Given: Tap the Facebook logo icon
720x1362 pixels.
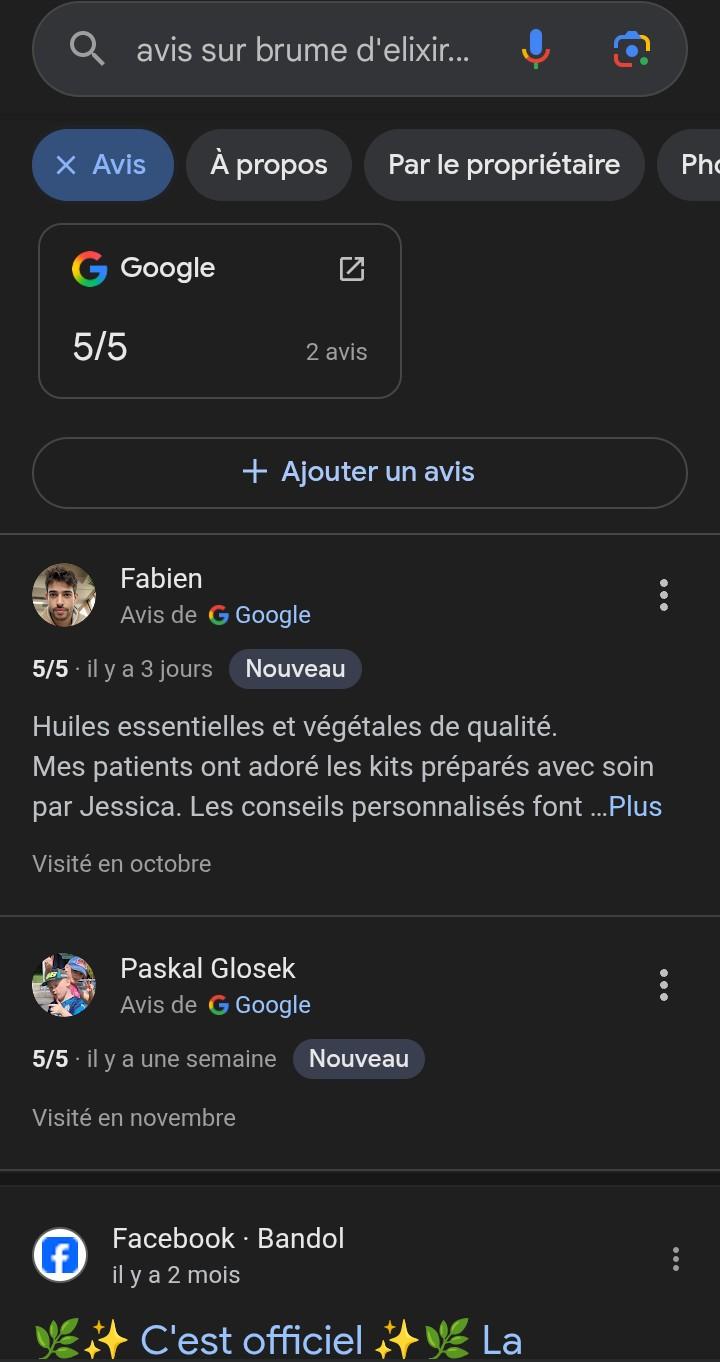Looking at the screenshot, I should tap(60, 1256).
